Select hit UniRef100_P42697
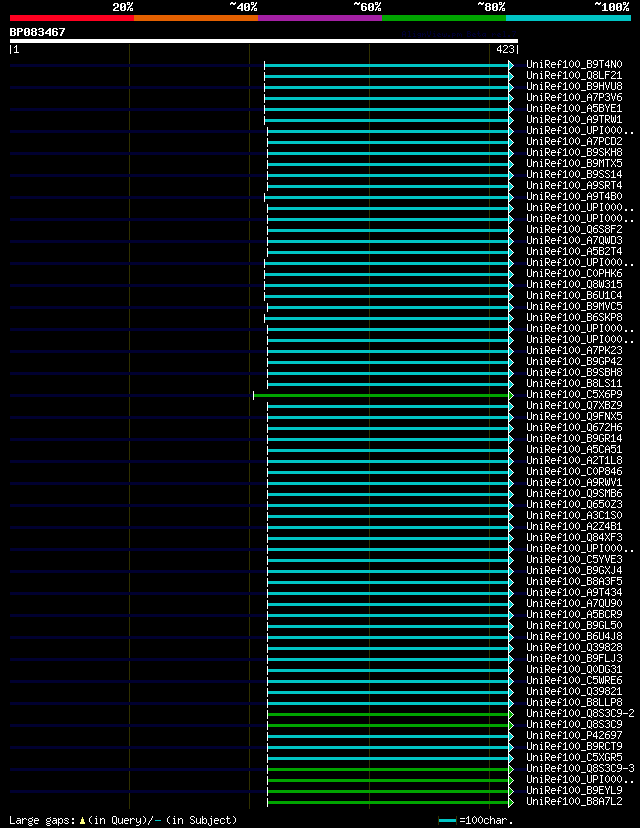 [x=574, y=736]
